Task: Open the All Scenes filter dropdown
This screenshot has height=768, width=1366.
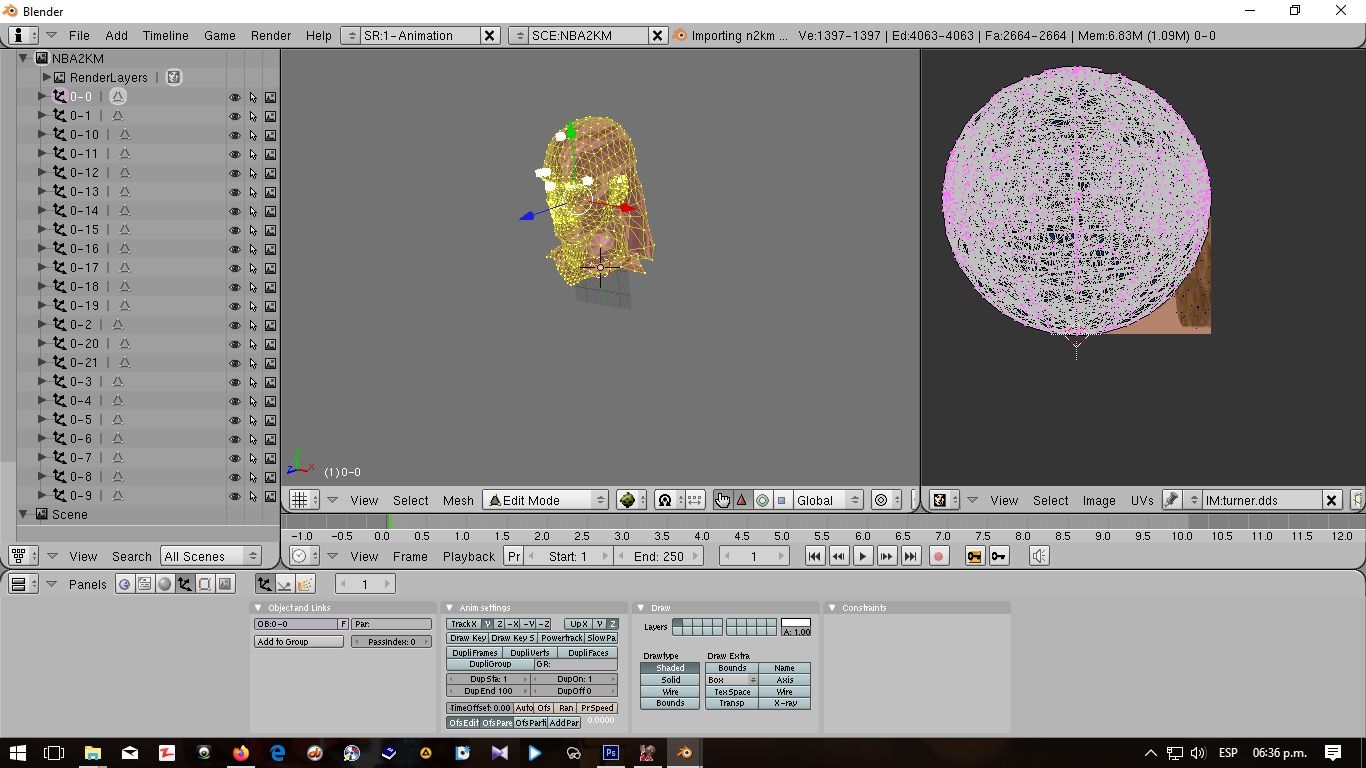Action: [x=210, y=556]
